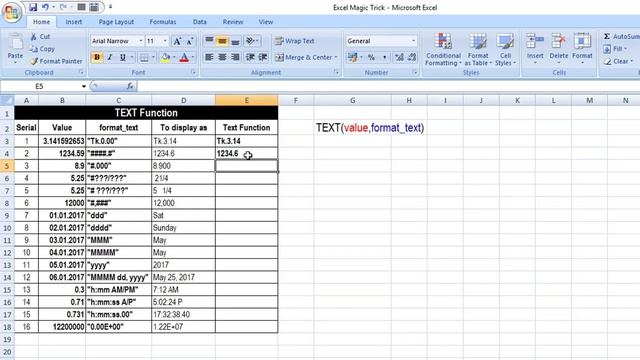The image size is (640, 360).
Task: Undo the last action
Action: point(45,7)
